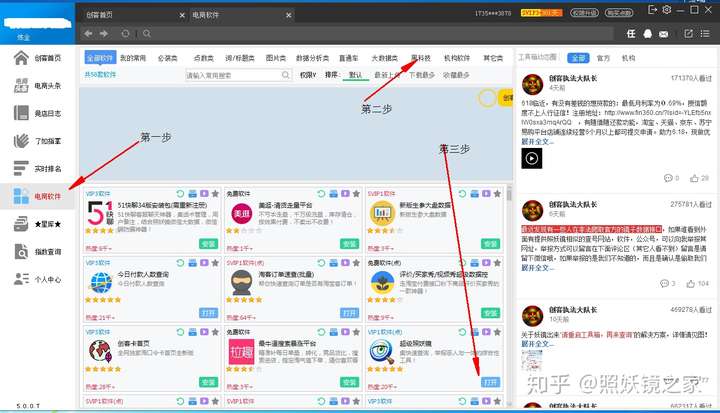Viewport: 720px width, 413px height.
Task: Open 实时排名 in the sidebar
Action: pos(37,169)
